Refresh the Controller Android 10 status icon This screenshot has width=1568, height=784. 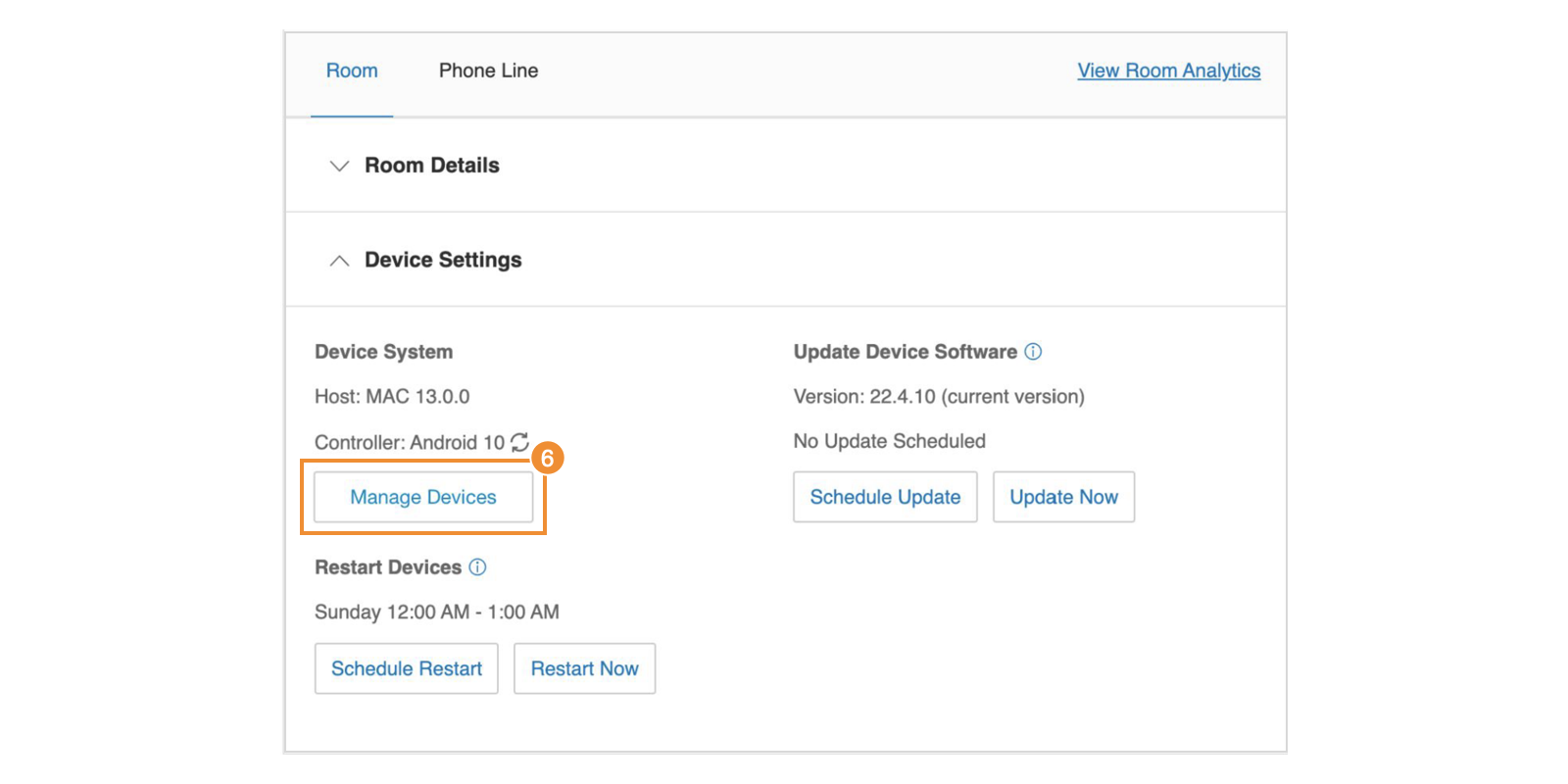tap(519, 442)
